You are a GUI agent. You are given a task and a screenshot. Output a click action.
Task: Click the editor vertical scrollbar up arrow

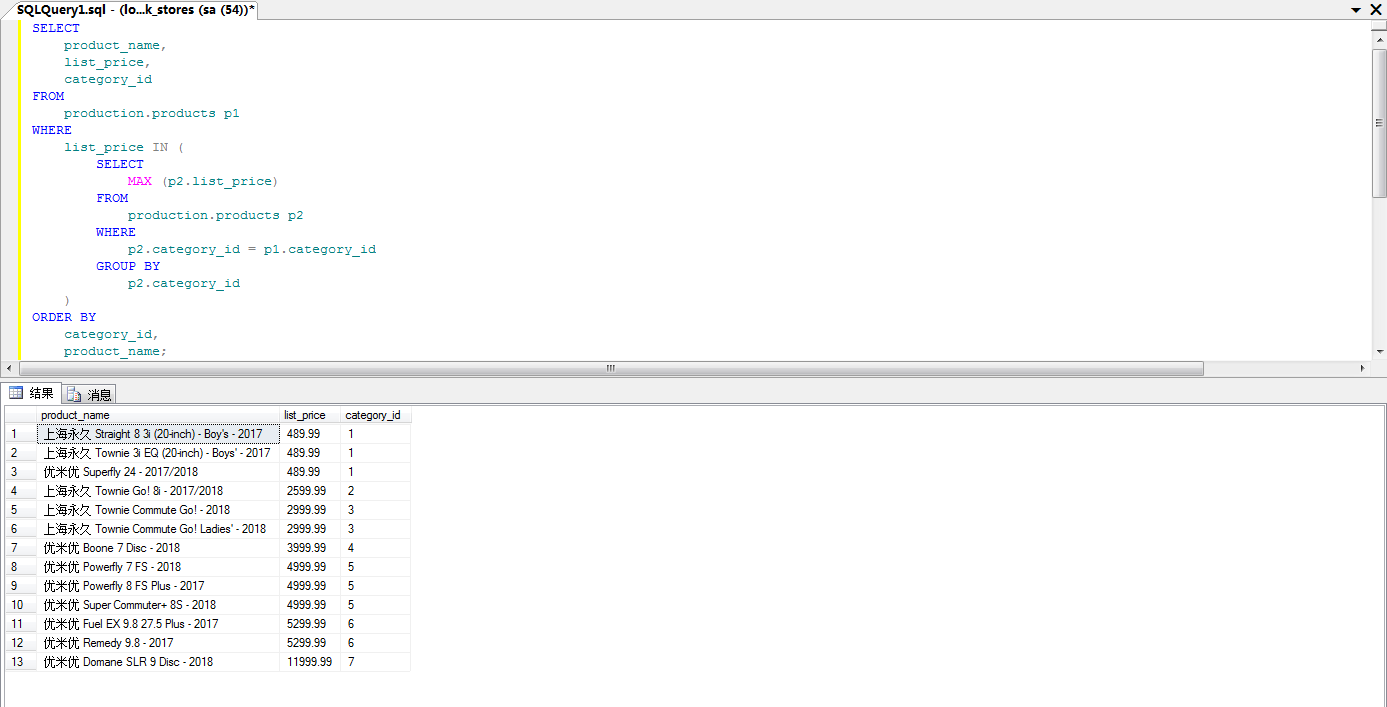pos(1379,38)
